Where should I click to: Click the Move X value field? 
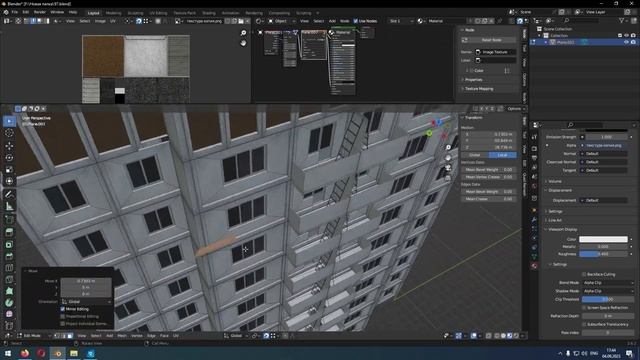coord(86,281)
